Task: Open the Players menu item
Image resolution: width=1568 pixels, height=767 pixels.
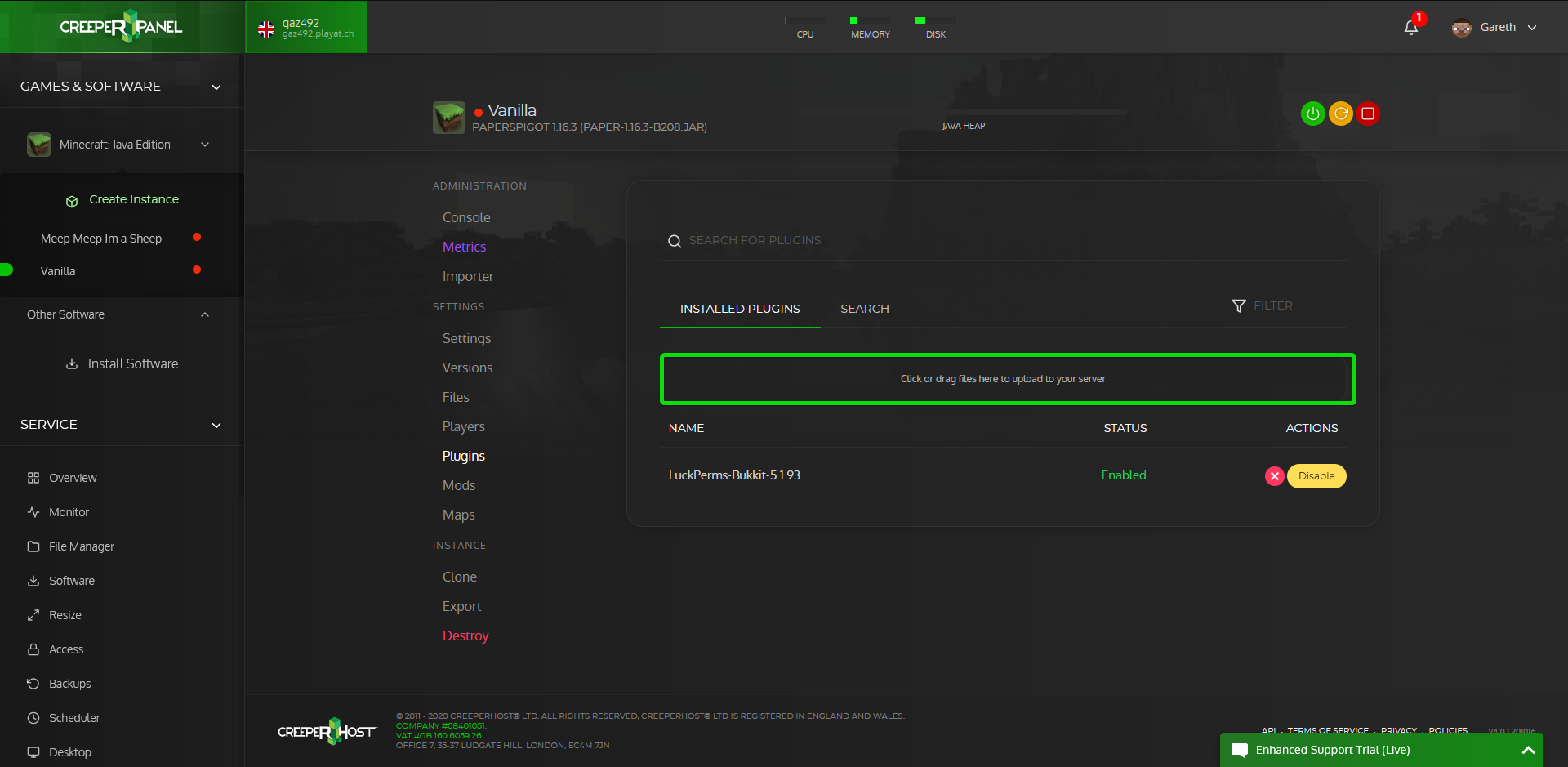Action: coord(463,426)
